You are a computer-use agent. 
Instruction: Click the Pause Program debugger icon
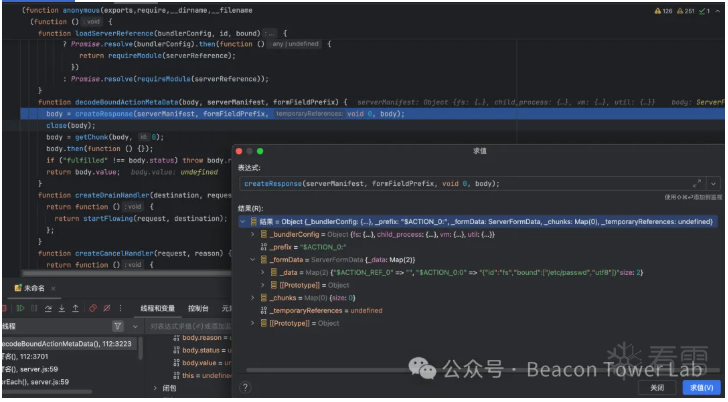click(x=34, y=308)
